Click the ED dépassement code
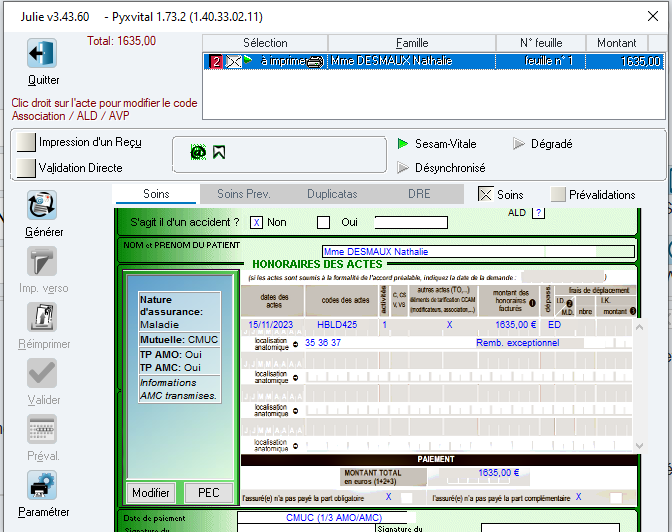 tap(554, 325)
